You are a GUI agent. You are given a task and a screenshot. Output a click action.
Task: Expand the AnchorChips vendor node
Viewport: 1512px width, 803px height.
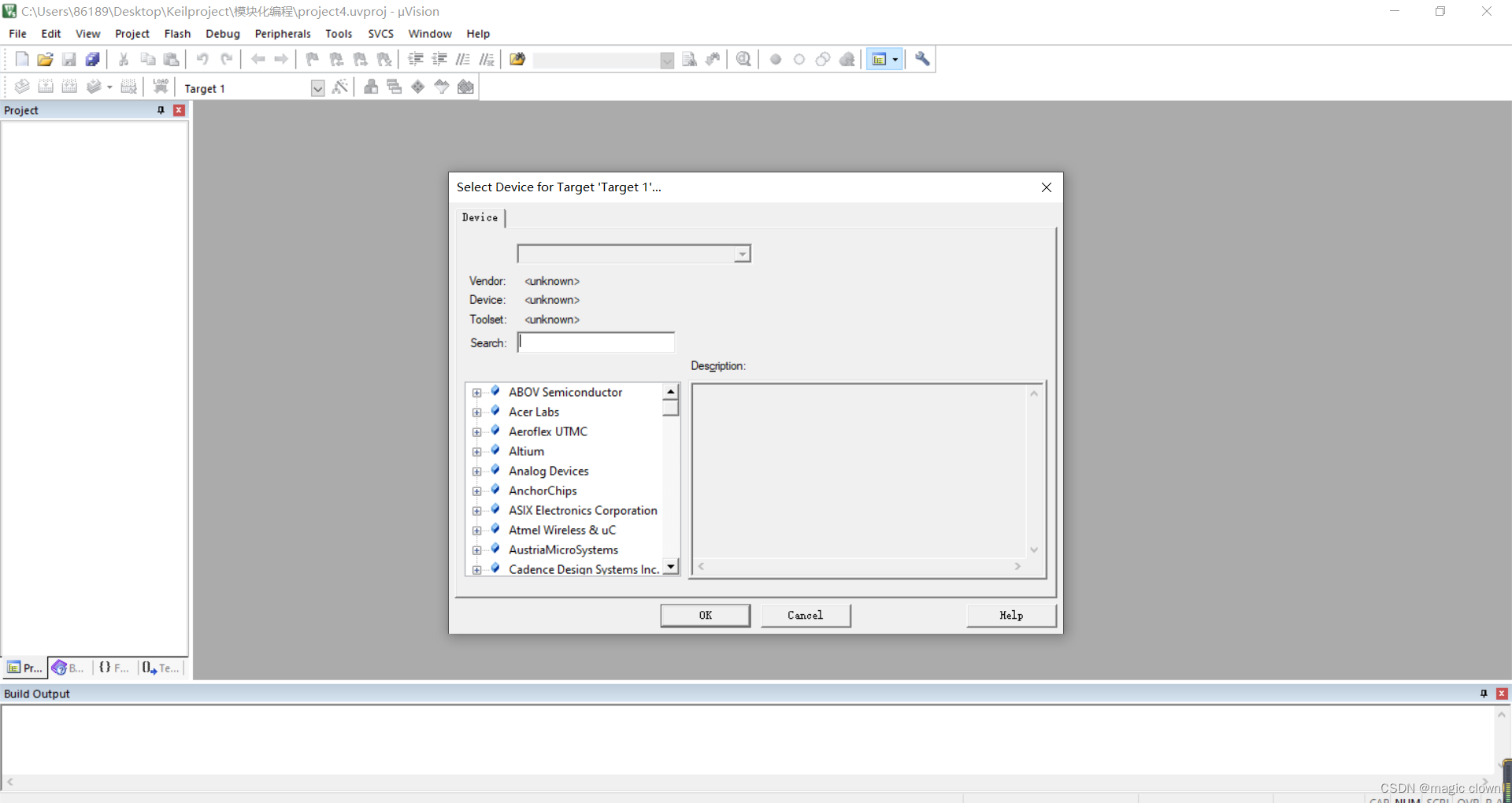coord(476,491)
